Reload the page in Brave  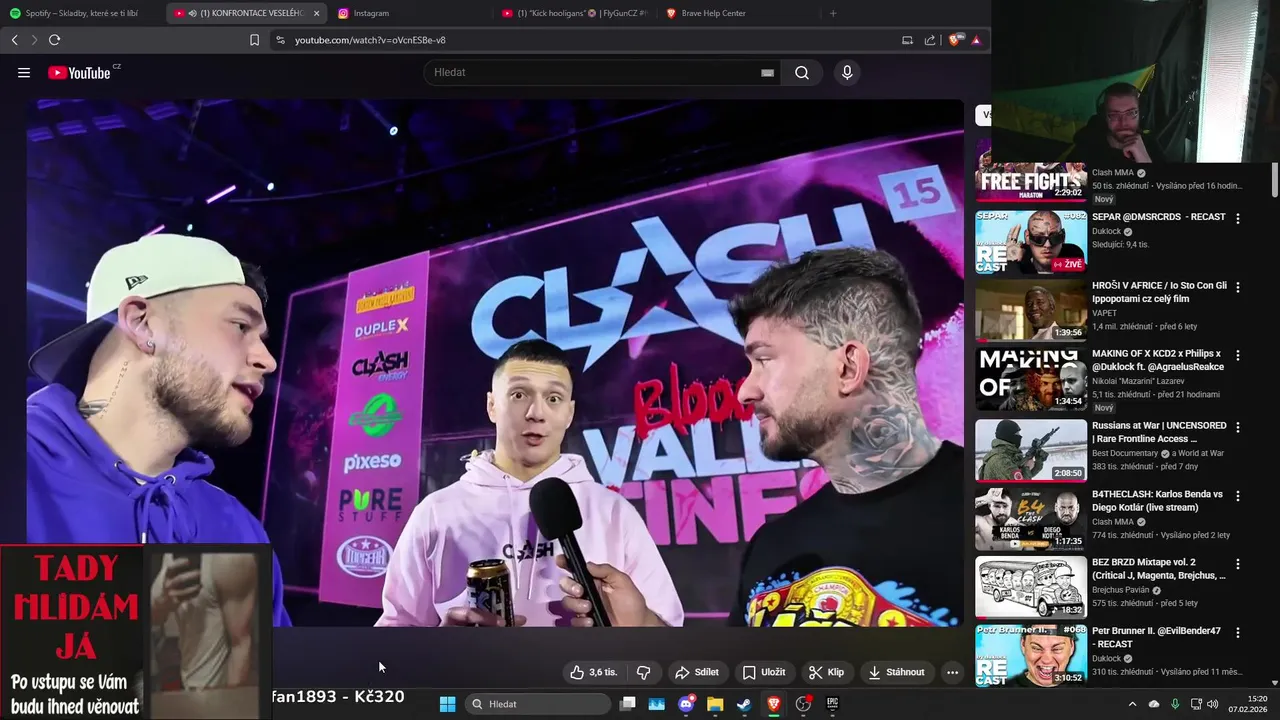pyautogui.click(x=54, y=40)
